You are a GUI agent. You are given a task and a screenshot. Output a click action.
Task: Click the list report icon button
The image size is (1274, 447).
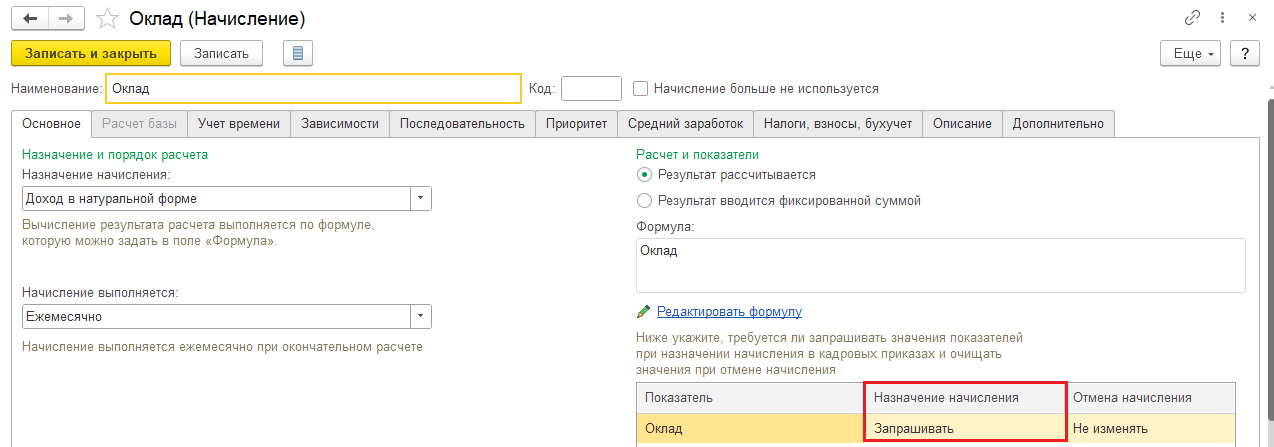298,53
